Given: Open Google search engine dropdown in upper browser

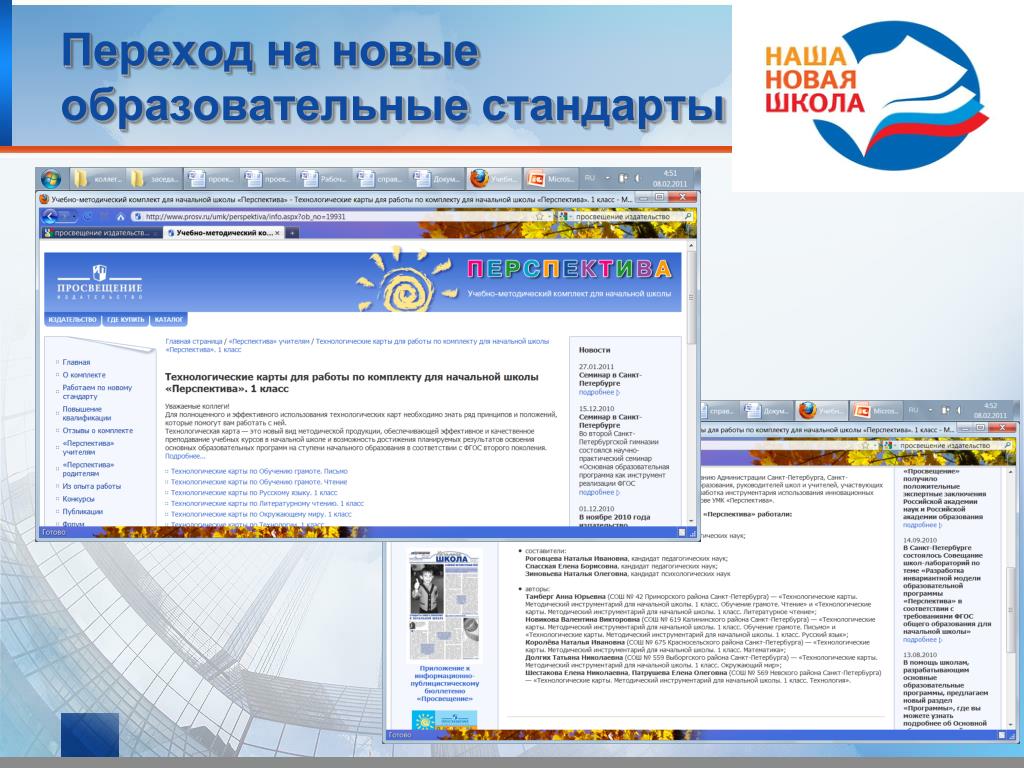Looking at the screenshot, I should tap(564, 216).
